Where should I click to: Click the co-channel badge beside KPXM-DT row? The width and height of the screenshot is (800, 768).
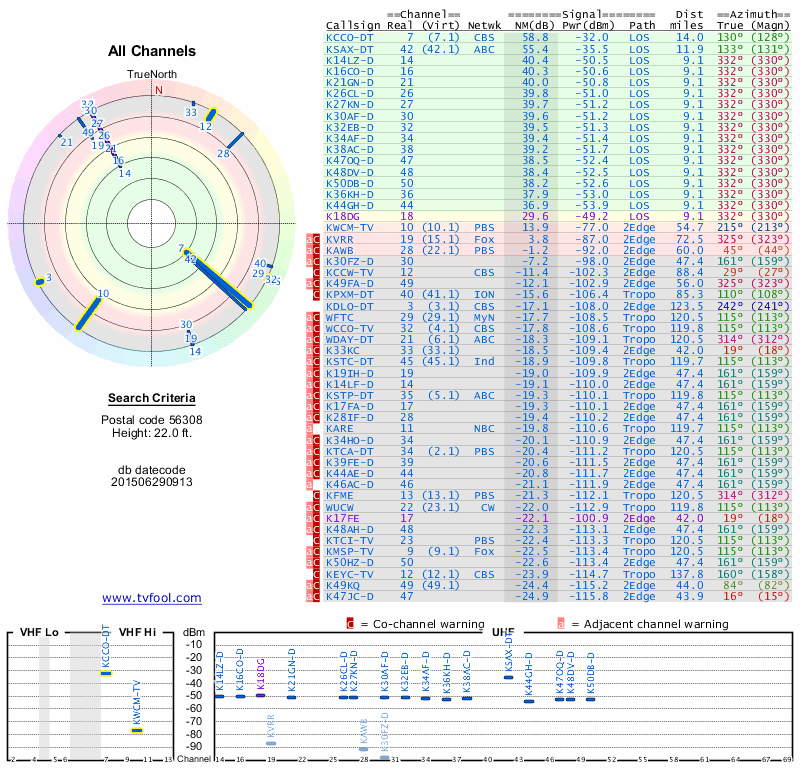pos(316,294)
